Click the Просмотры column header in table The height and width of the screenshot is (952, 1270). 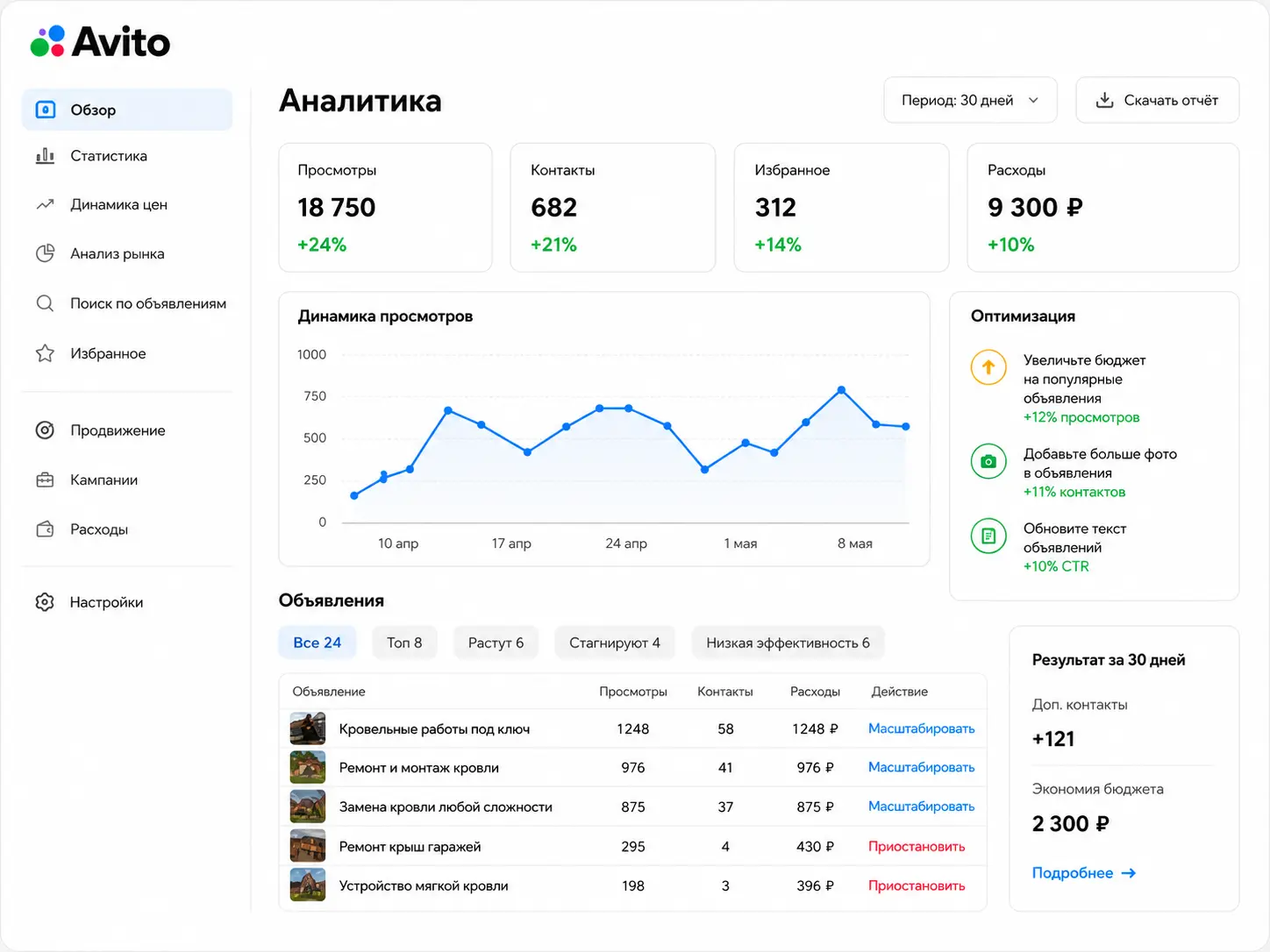click(x=633, y=692)
